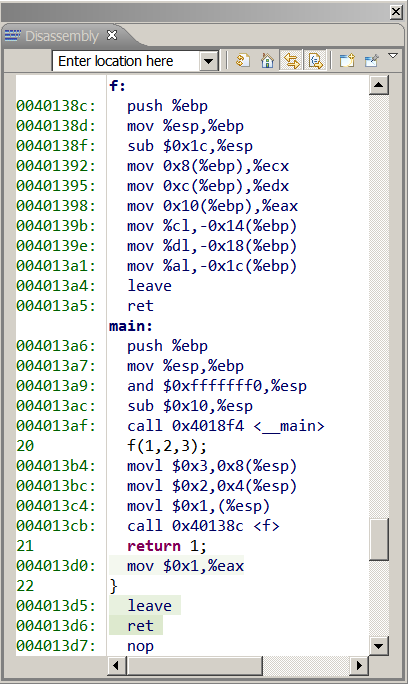The image size is (408, 684).
Task: Click the horizontal scrollbar thumb
Action: [x=195, y=666]
